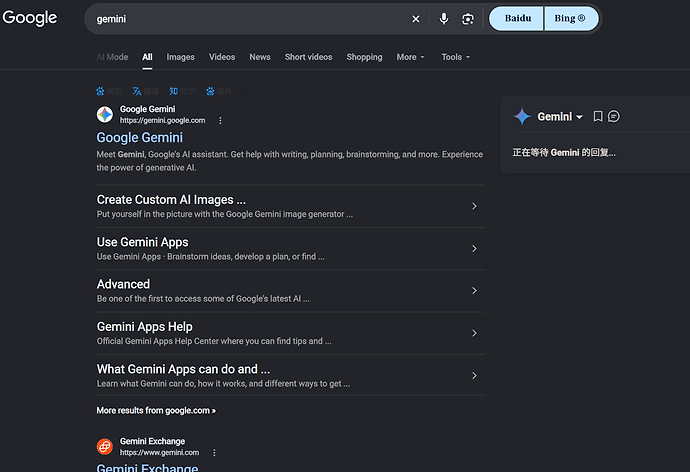Click the Gemini sparkle icon in side panel
Screen dimensions: 690x472
pyautogui.click(x=522, y=117)
